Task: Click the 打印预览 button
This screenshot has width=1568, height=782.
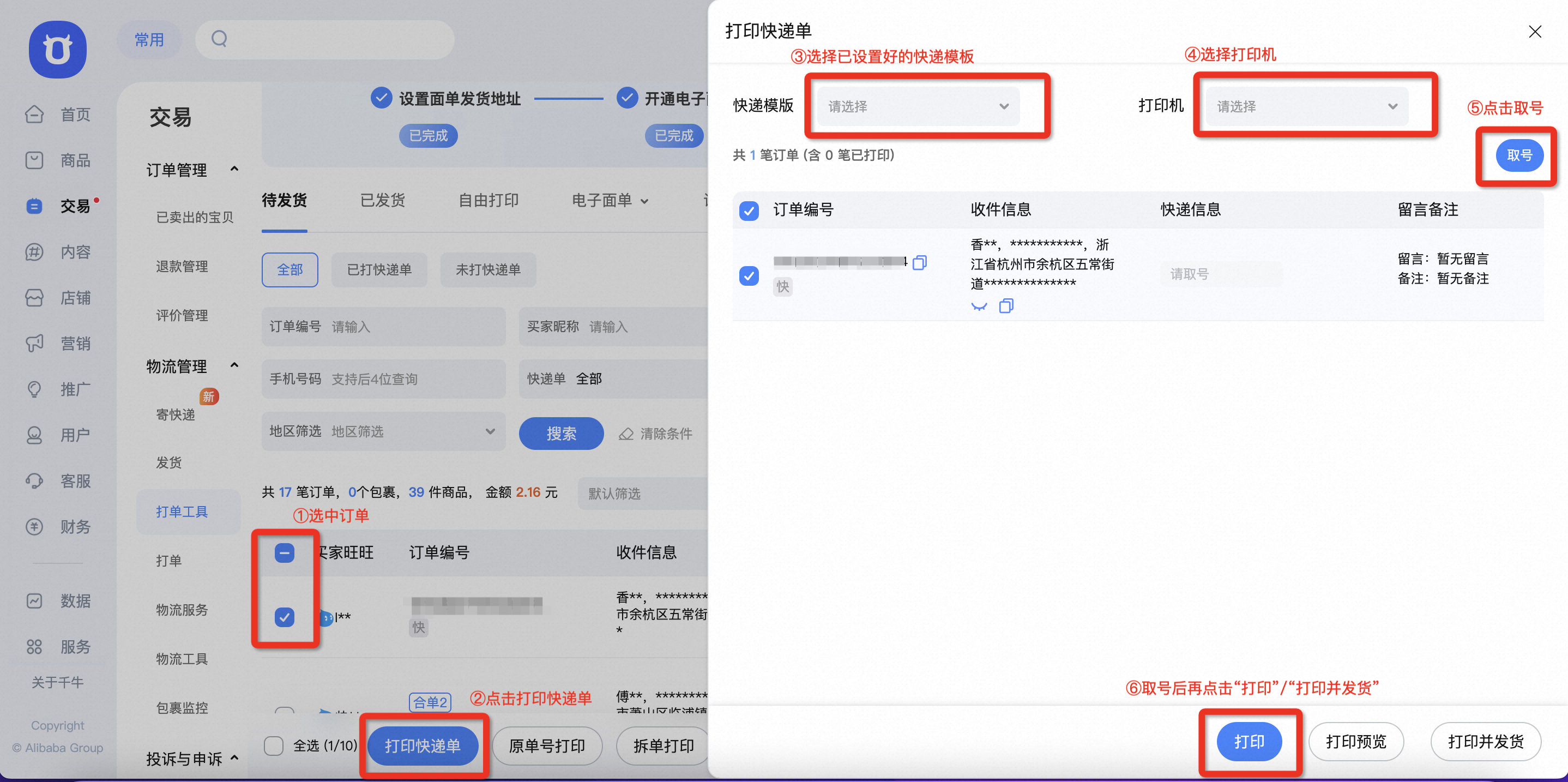Action: (x=1355, y=741)
